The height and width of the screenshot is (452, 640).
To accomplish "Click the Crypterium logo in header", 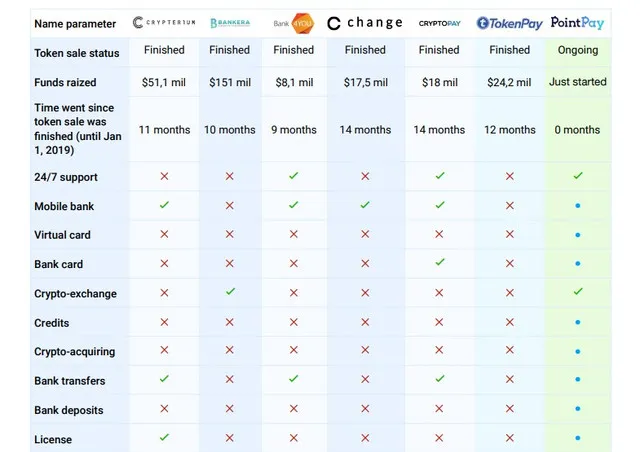I will tap(164, 22).
